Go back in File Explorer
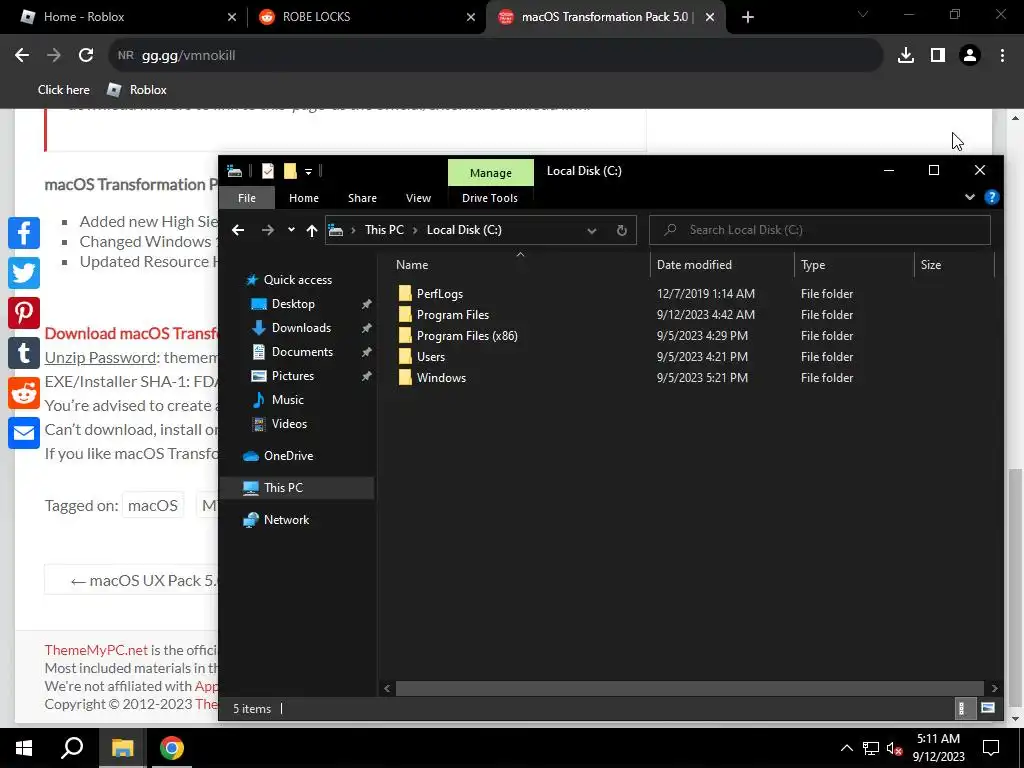The image size is (1024, 768). [x=238, y=230]
